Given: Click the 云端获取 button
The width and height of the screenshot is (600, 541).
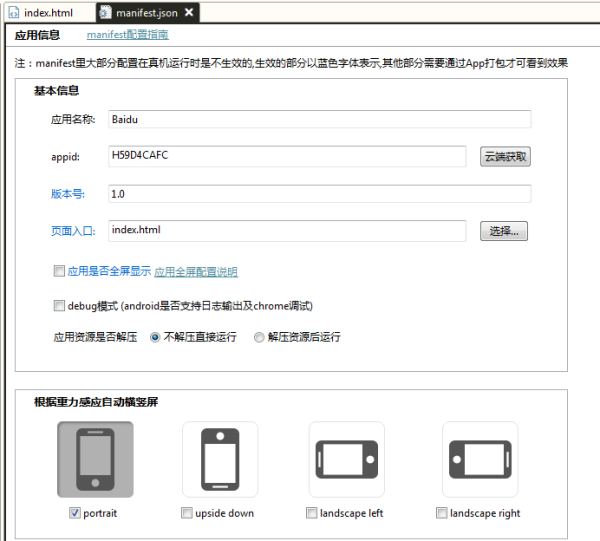Looking at the screenshot, I should pos(505,156).
